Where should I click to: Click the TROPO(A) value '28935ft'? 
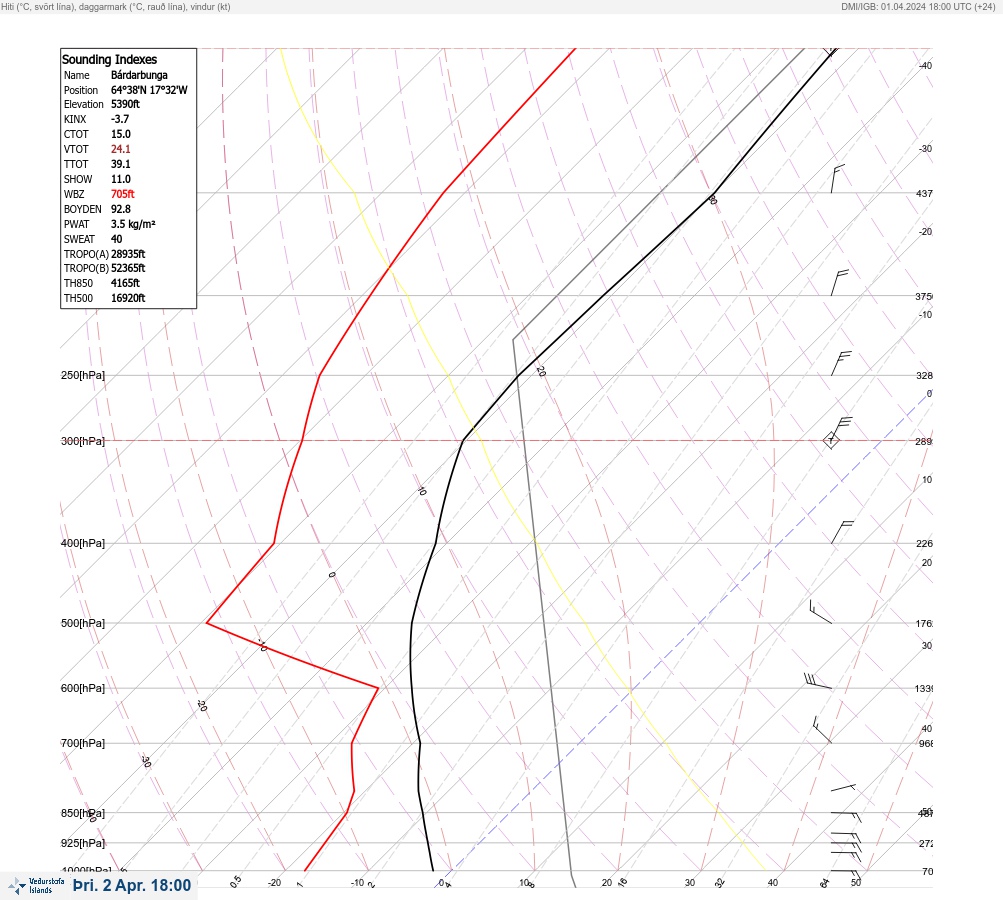[x=128, y=254]
